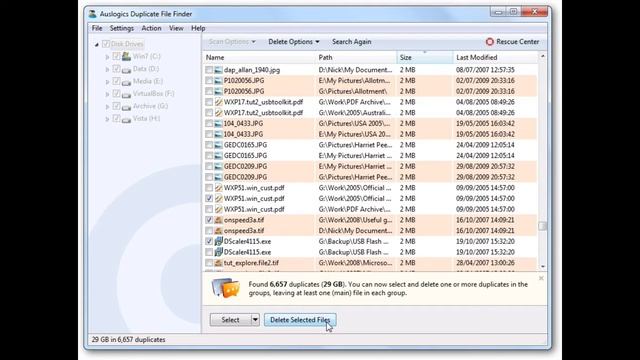Open the View menu

coord(176,28)
